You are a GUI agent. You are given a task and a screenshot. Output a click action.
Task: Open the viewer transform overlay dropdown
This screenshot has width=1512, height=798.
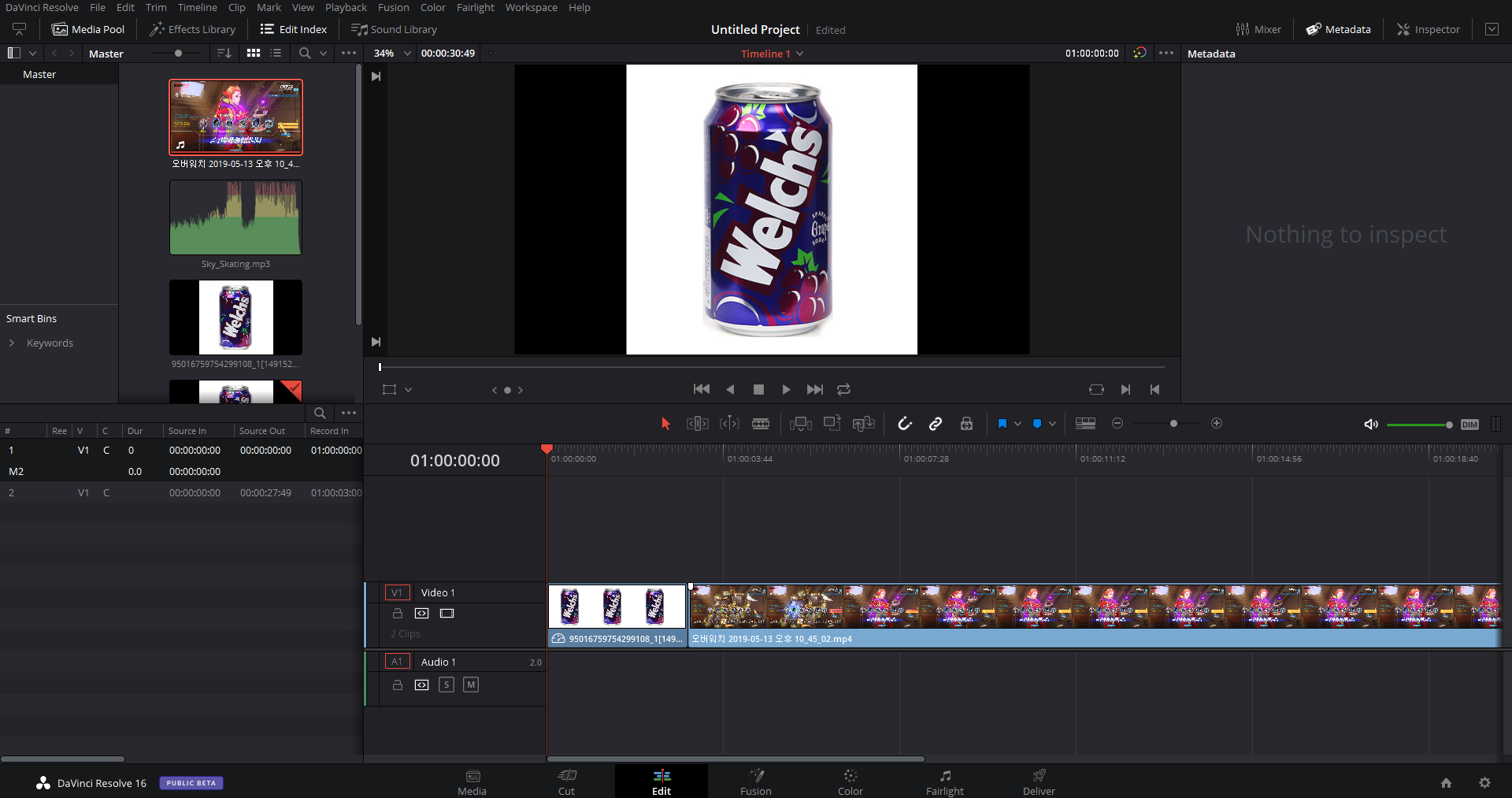tap(408, 390)
